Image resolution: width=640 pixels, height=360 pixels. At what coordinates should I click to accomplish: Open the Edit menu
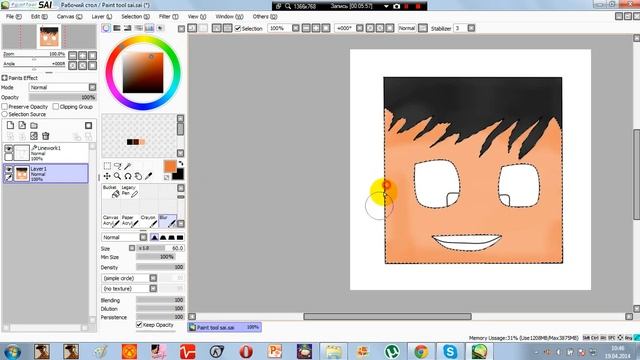coord(39,16)
